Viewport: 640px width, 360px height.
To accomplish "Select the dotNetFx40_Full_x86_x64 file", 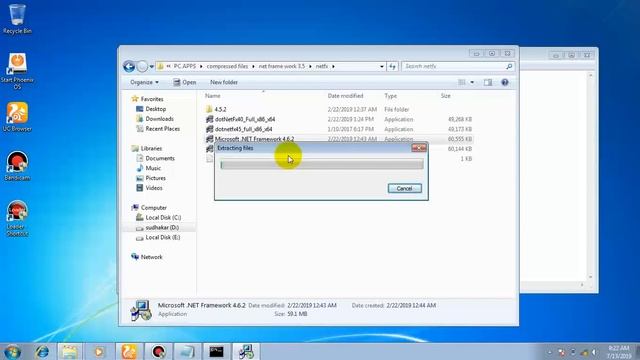I will pyautogui.click(x=339, y=119).
